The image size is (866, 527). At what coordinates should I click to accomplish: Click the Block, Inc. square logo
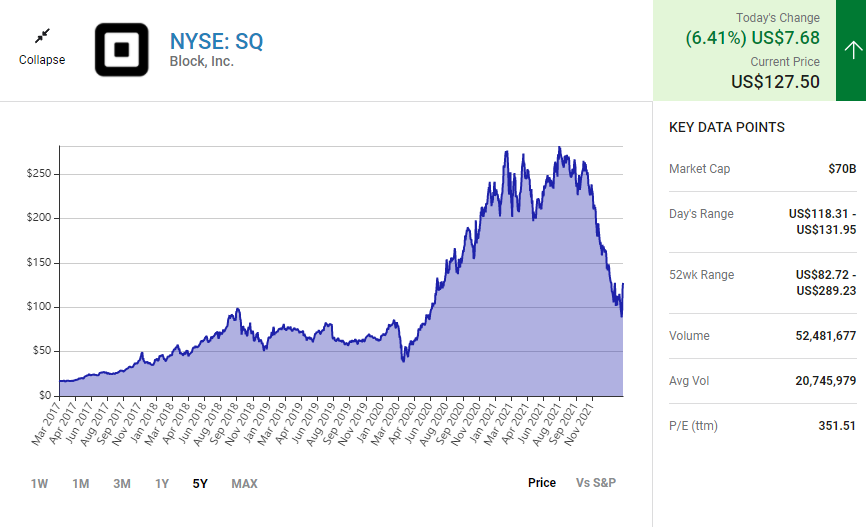[x=122, y=50]
